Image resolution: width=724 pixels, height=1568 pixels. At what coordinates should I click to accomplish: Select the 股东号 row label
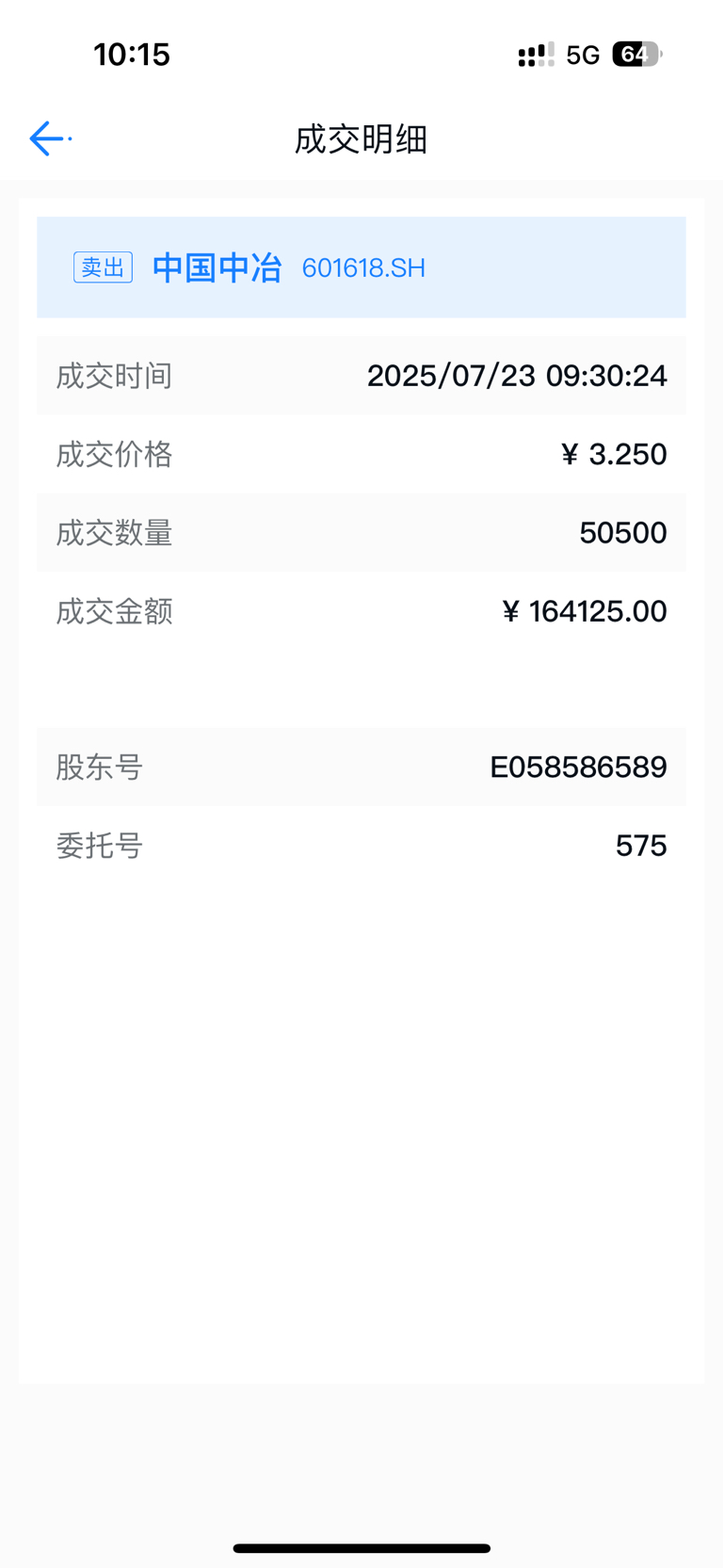(100, 767)
